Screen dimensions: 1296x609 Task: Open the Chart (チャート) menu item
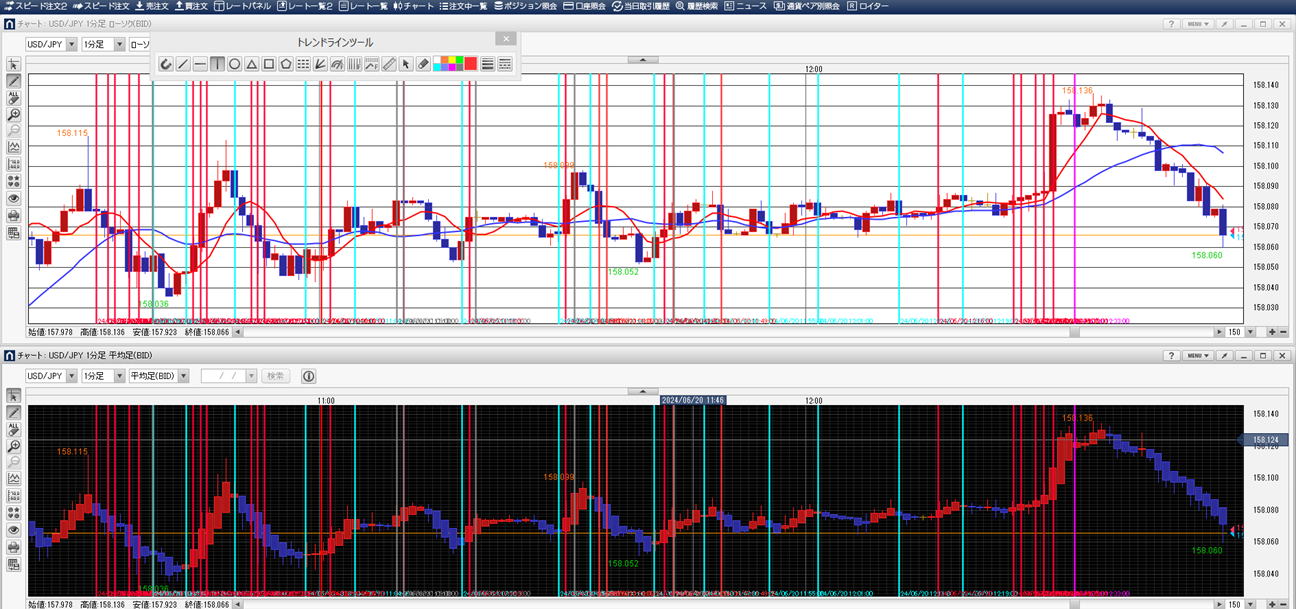tap(413, 6)
